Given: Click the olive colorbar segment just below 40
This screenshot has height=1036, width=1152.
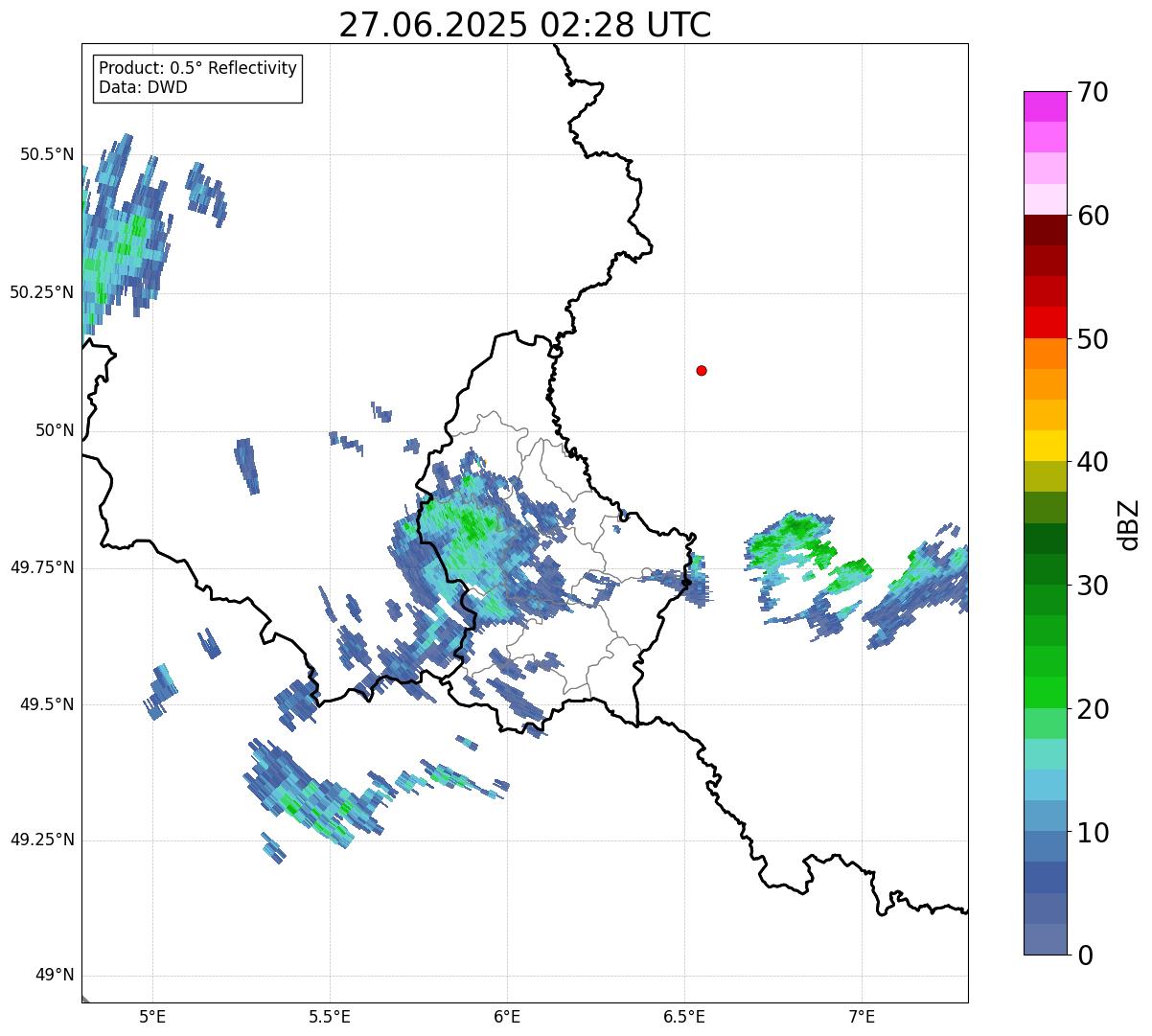Looking at the screenshot, I should tap(1045, 476).
